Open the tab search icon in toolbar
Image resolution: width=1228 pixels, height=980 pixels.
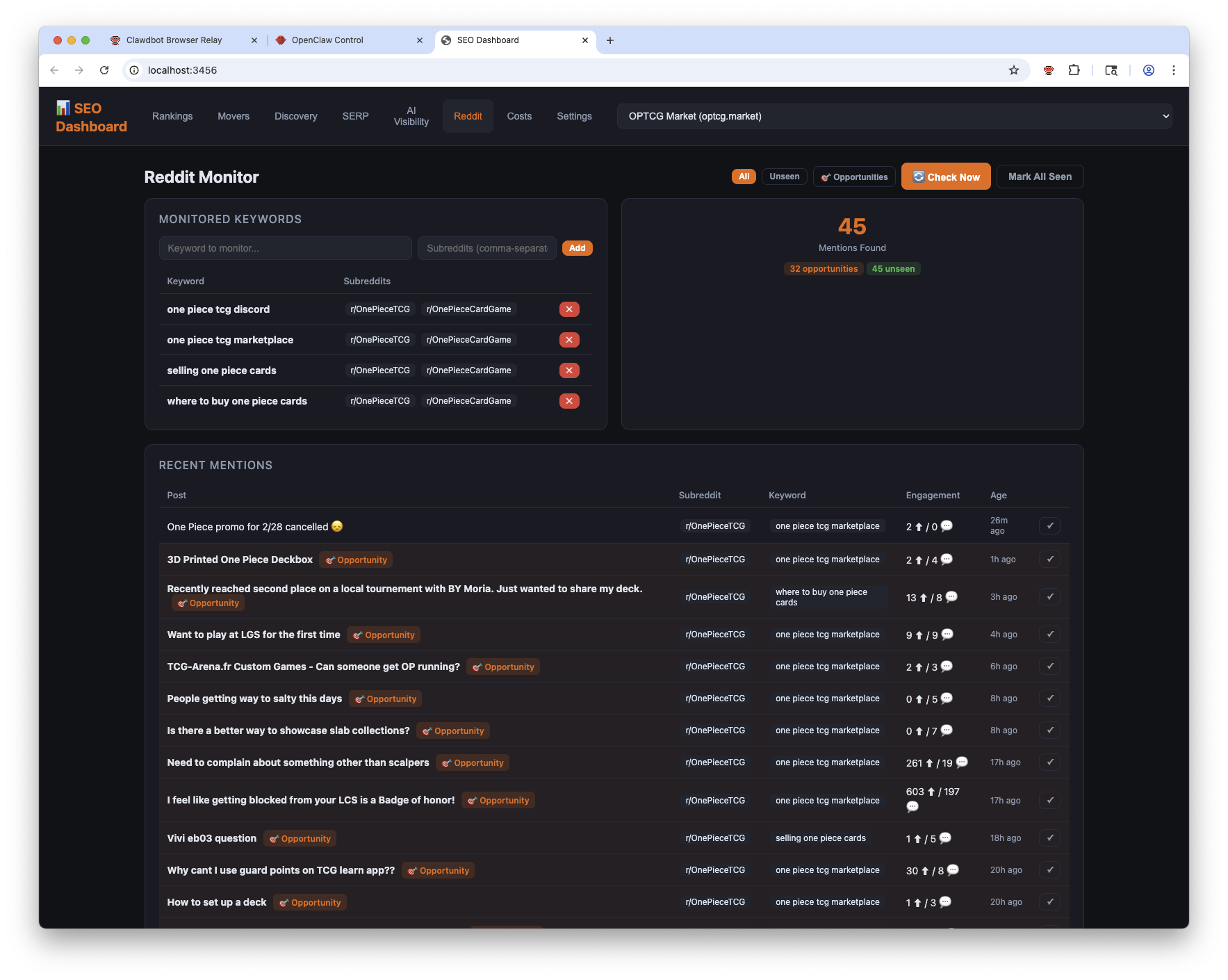1111,70
